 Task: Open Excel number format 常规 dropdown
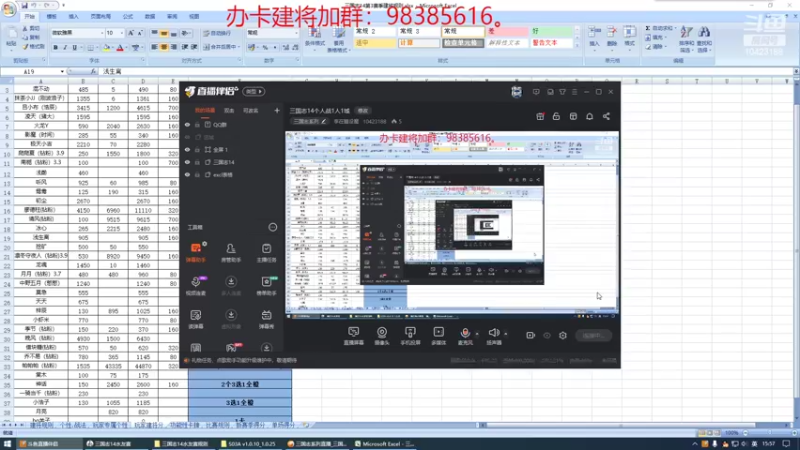296,33
